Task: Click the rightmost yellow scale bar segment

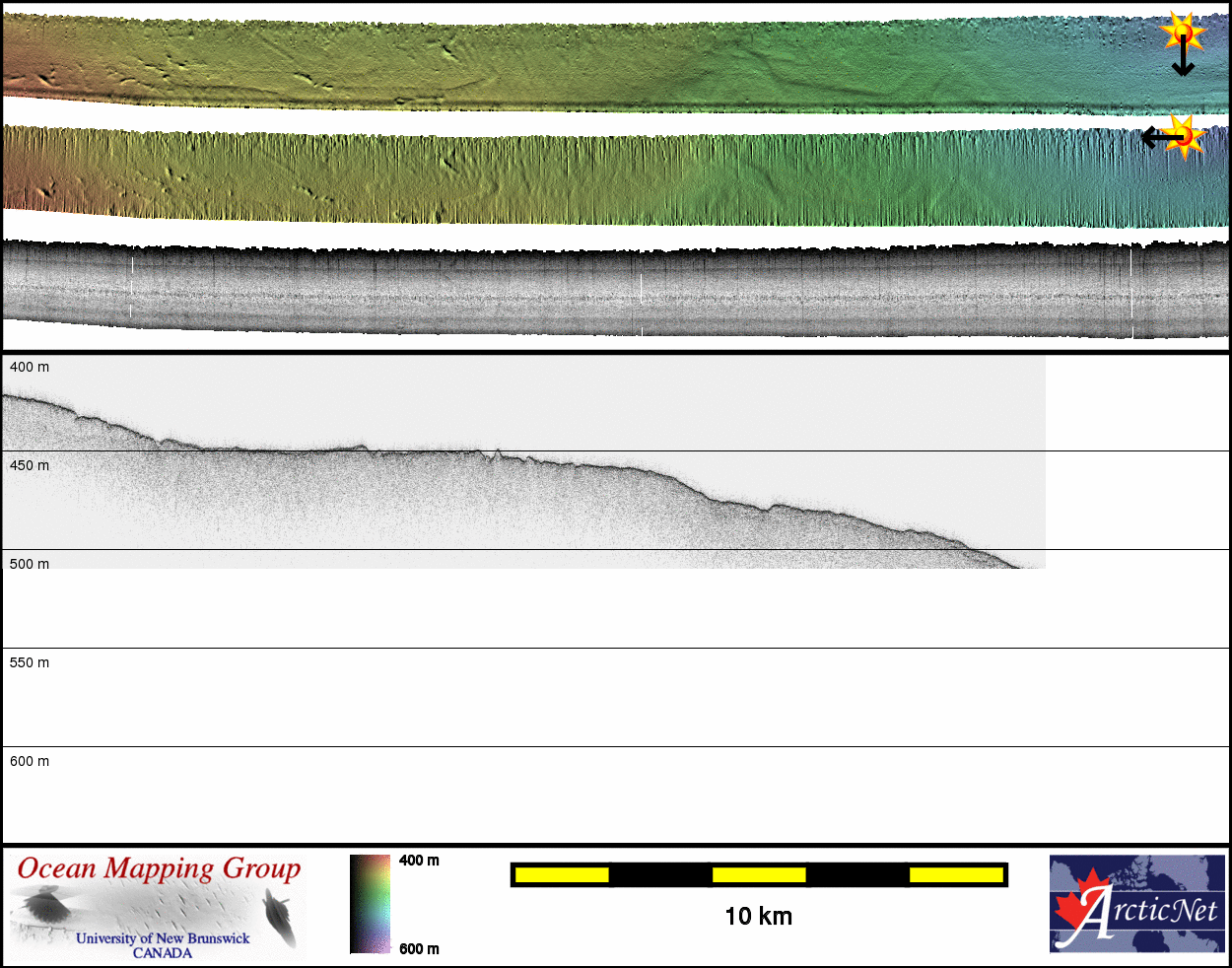Action: click(x=955, y=874)
